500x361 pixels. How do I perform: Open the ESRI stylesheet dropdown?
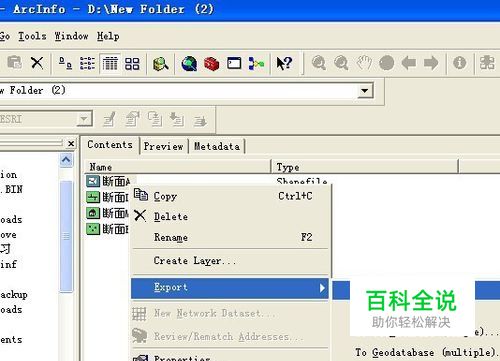84,119
